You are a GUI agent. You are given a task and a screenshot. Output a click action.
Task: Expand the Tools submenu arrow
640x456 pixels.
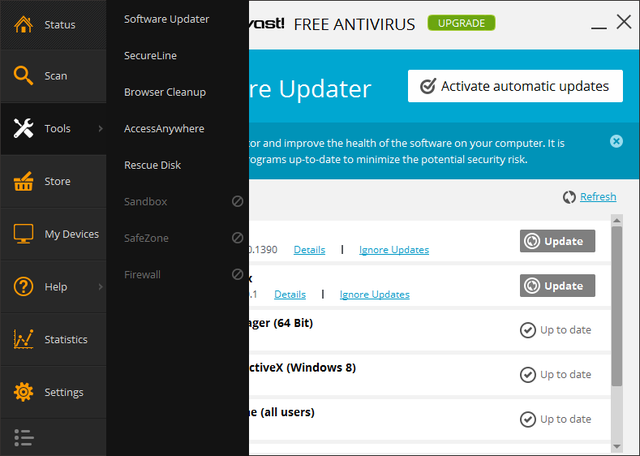tap(100, 129)
